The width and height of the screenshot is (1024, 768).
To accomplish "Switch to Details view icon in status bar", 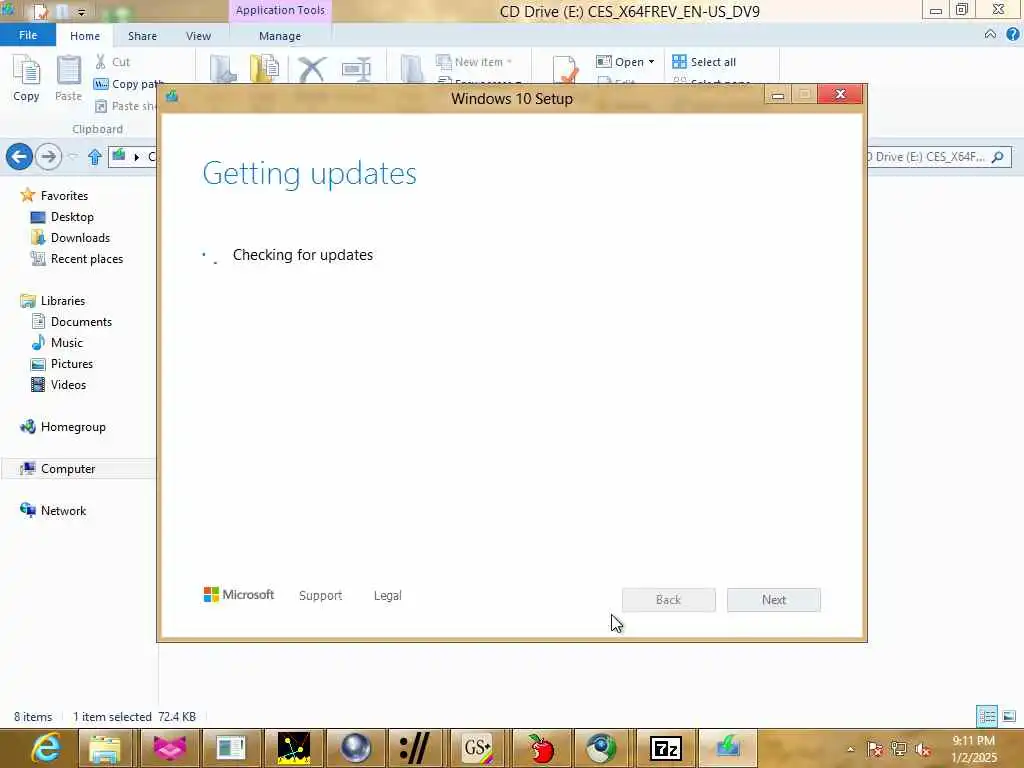I will [x=987, y=716].
